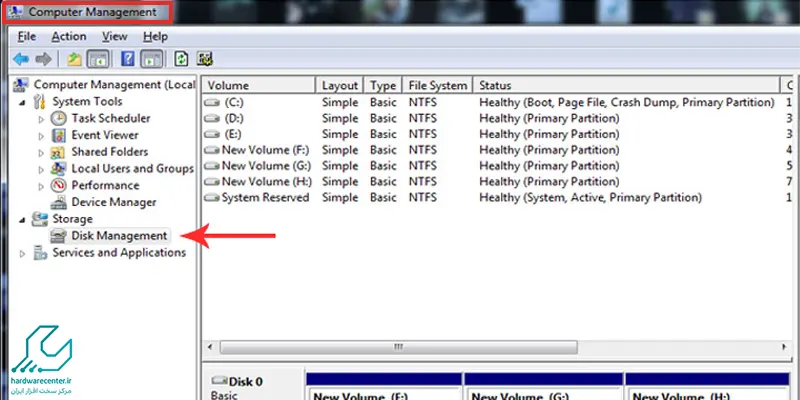Expand Local Users and Groups node
This screenshot has height=400, width=800.
pyautogui.click(x=41, y=169)
